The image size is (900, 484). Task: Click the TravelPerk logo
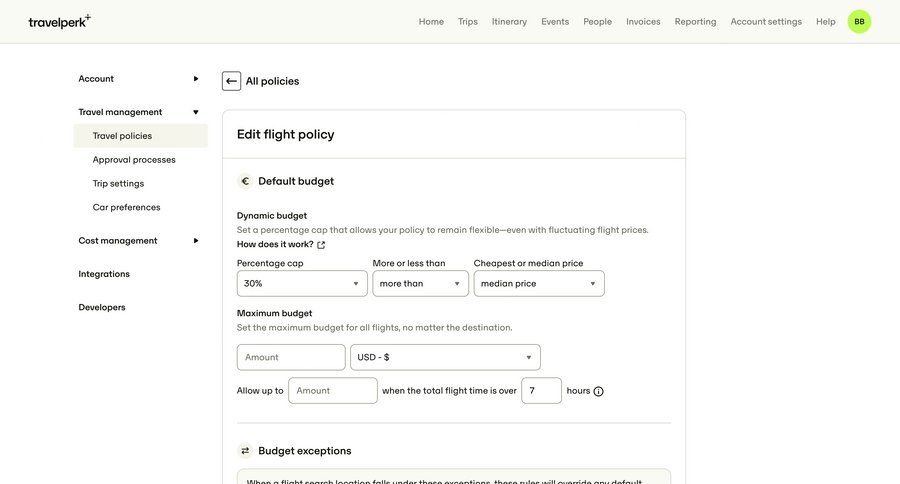pos(59,21)
